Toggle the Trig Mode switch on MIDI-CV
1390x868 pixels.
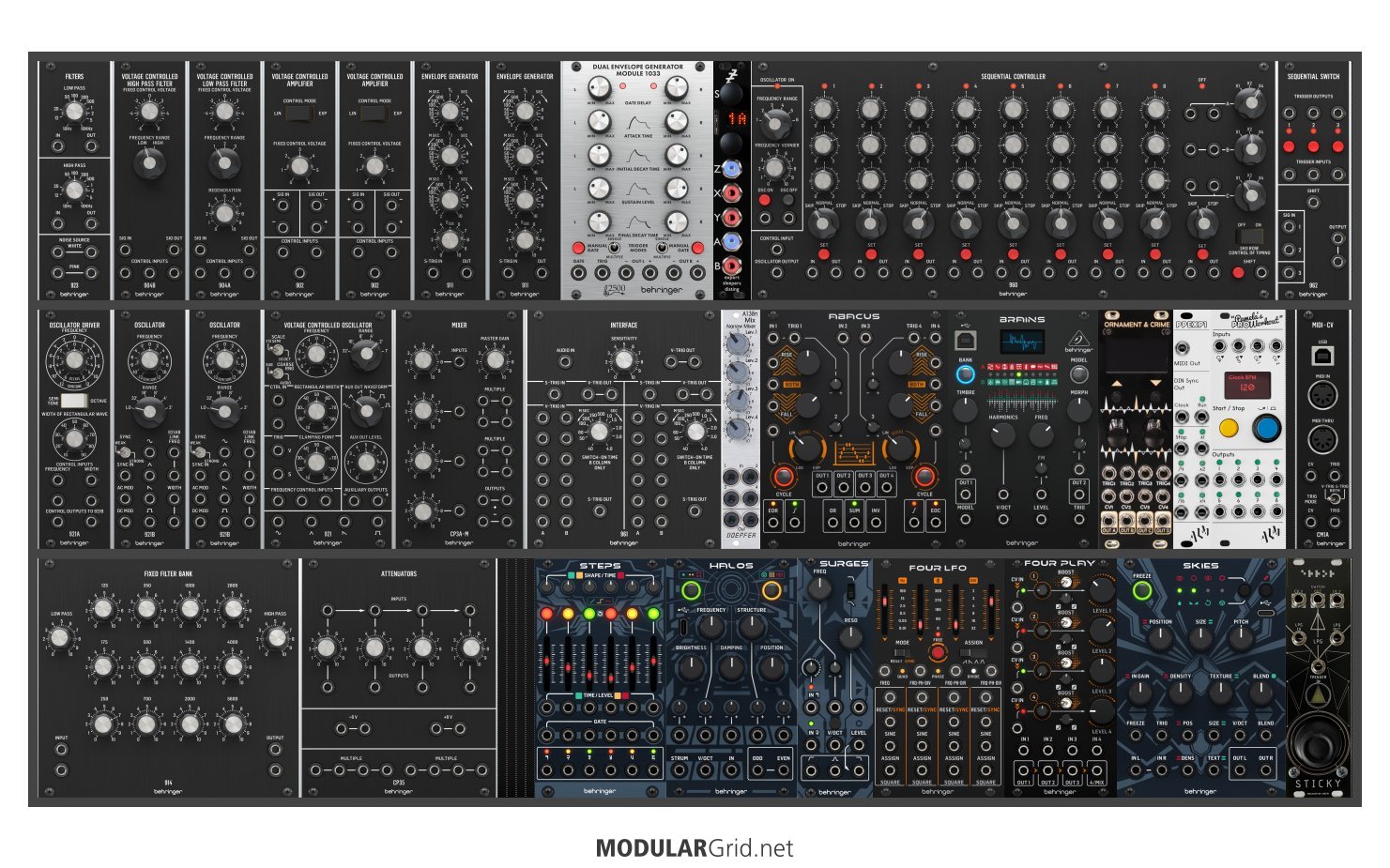(x=1333, y=496)
